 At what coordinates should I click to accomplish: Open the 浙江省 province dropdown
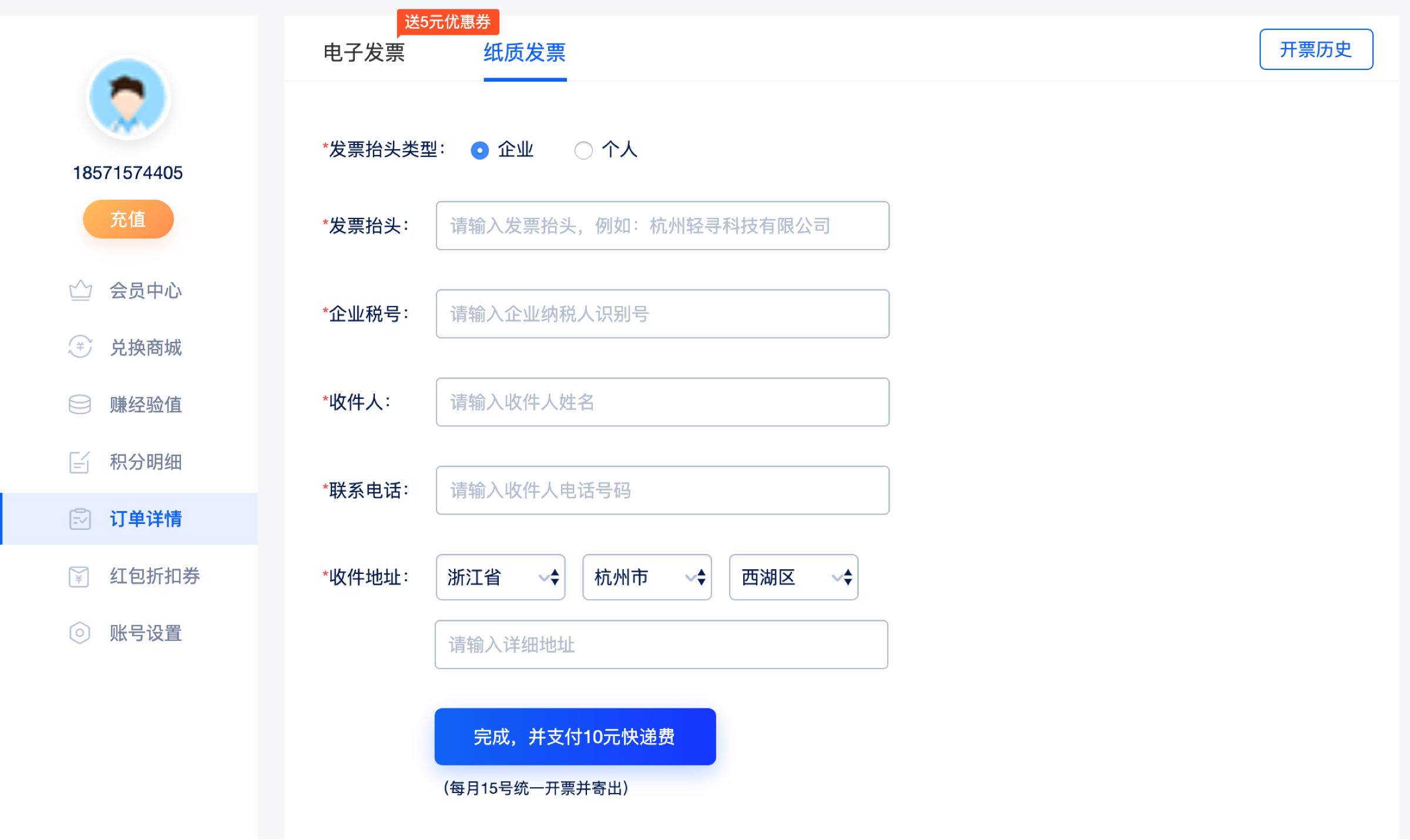point(501,577)
